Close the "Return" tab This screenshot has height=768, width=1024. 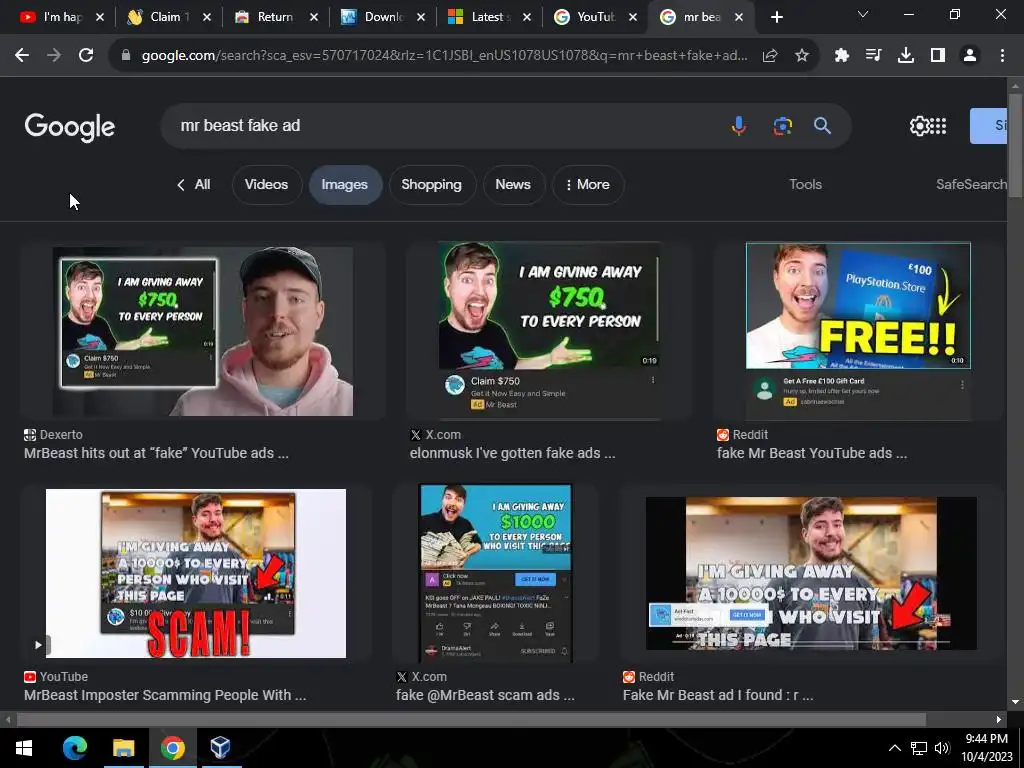[314, 18]
